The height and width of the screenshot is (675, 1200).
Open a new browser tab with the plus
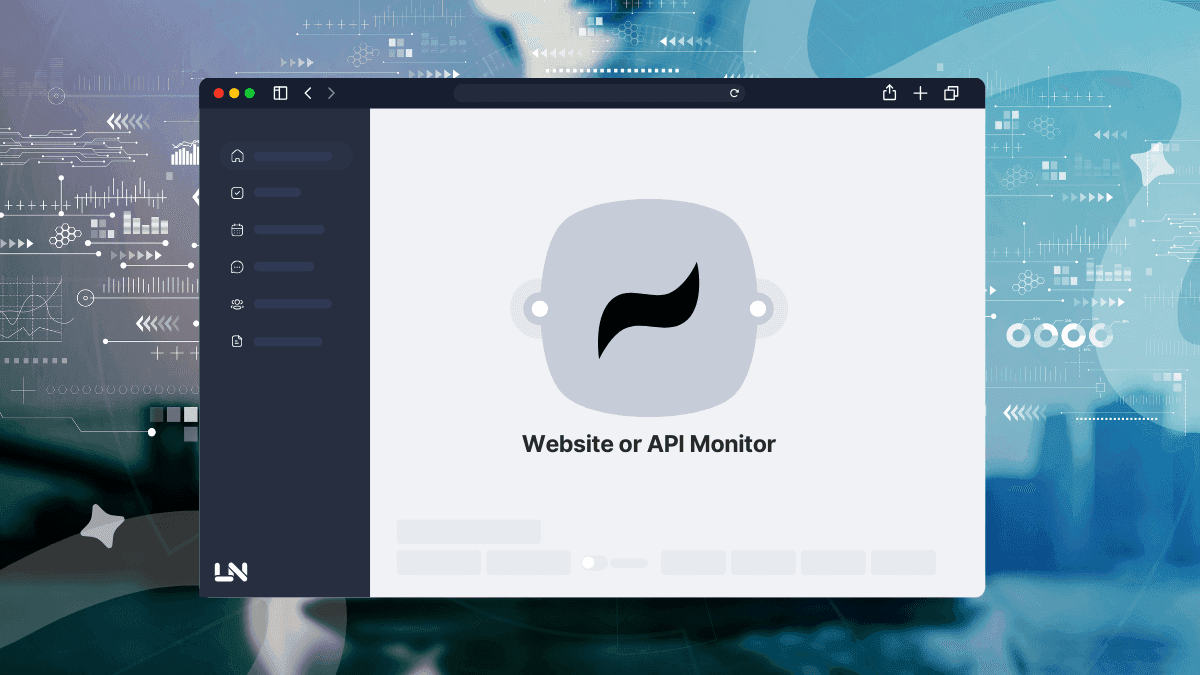[x=920, y=93]
